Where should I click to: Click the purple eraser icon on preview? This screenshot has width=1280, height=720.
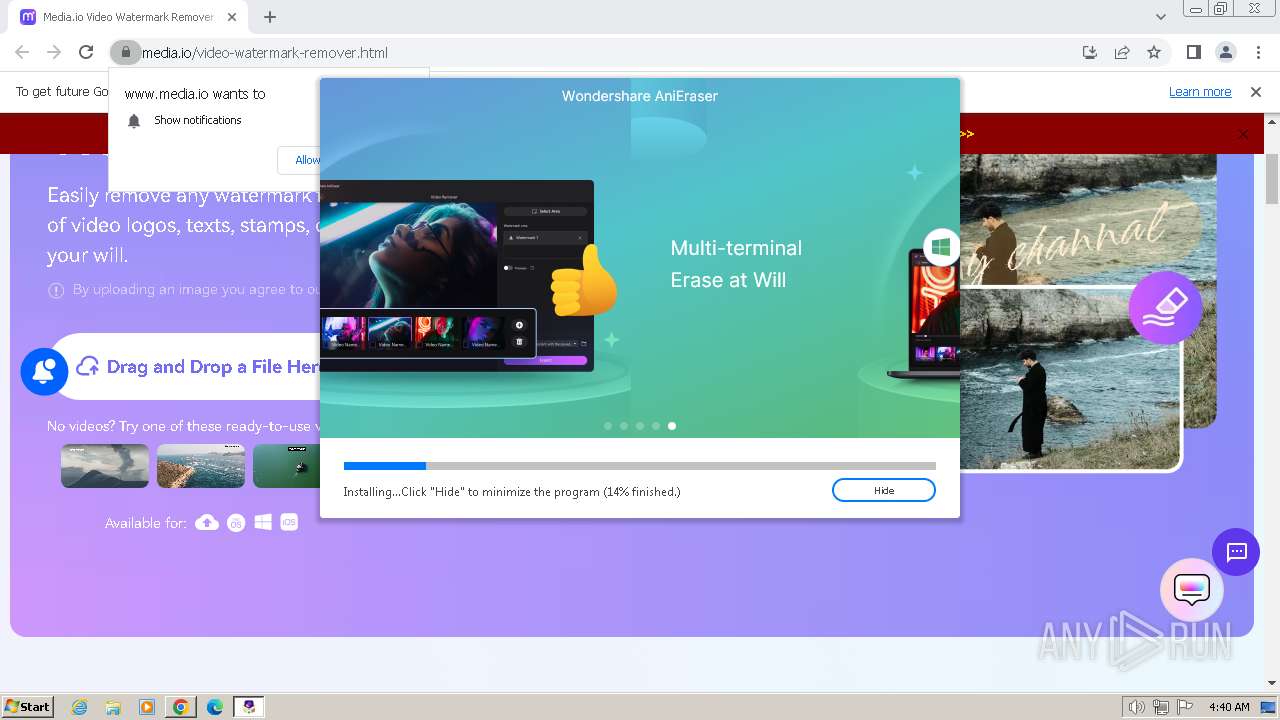click(1165, 308)
